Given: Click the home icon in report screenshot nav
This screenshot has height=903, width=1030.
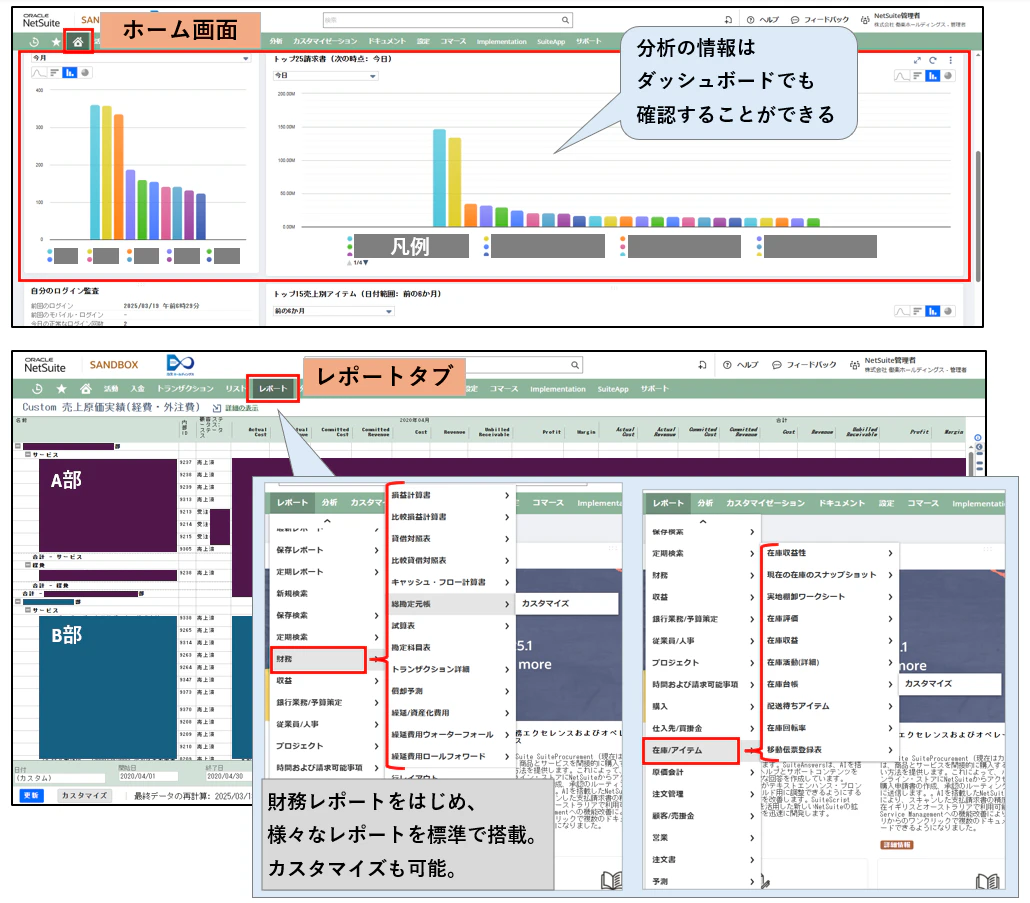Looking at the screenshot, I should click(x=85, y=389).
